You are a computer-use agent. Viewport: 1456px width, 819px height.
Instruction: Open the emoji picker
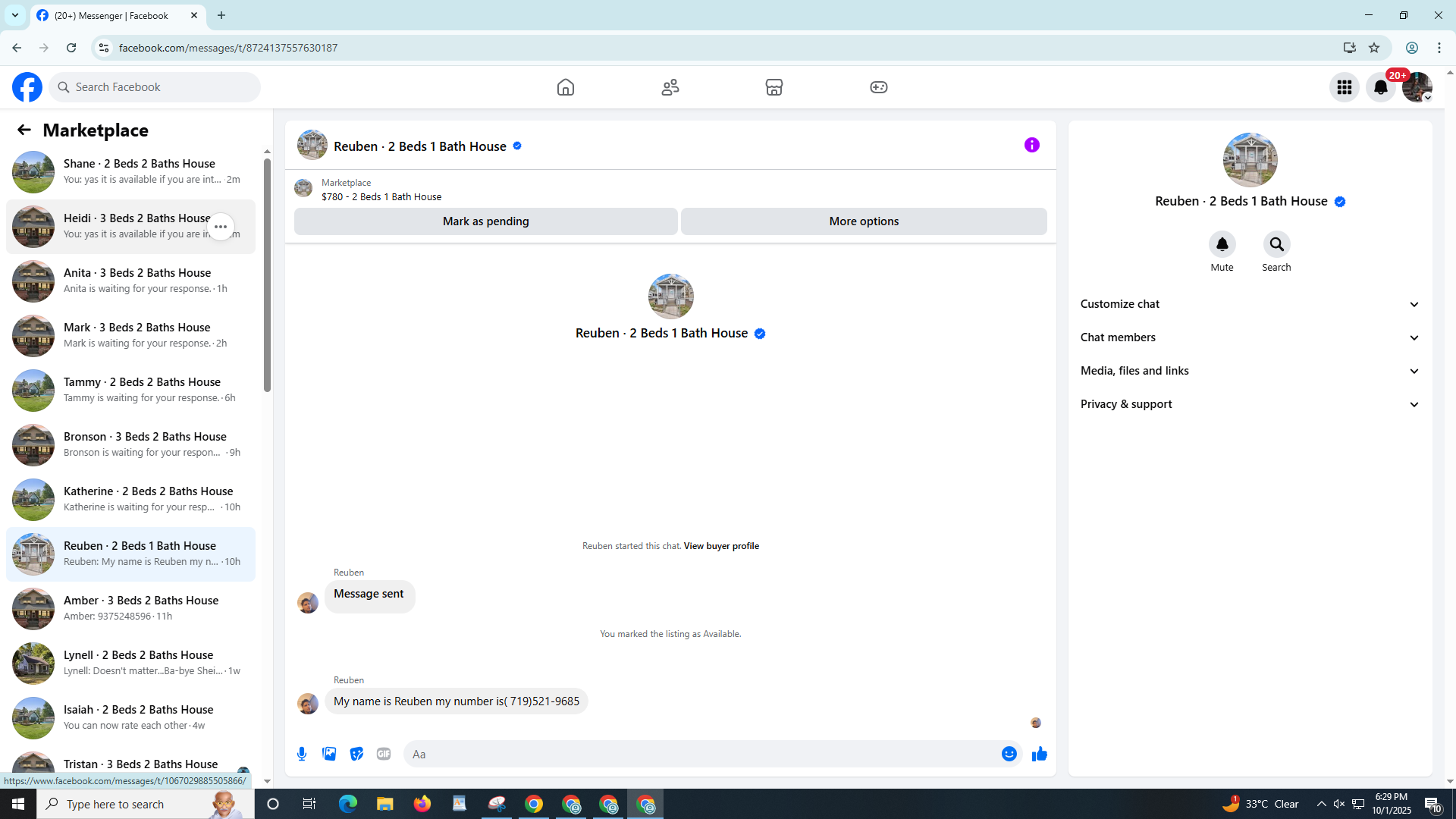pyautogui.click(x=1009, y=754)
